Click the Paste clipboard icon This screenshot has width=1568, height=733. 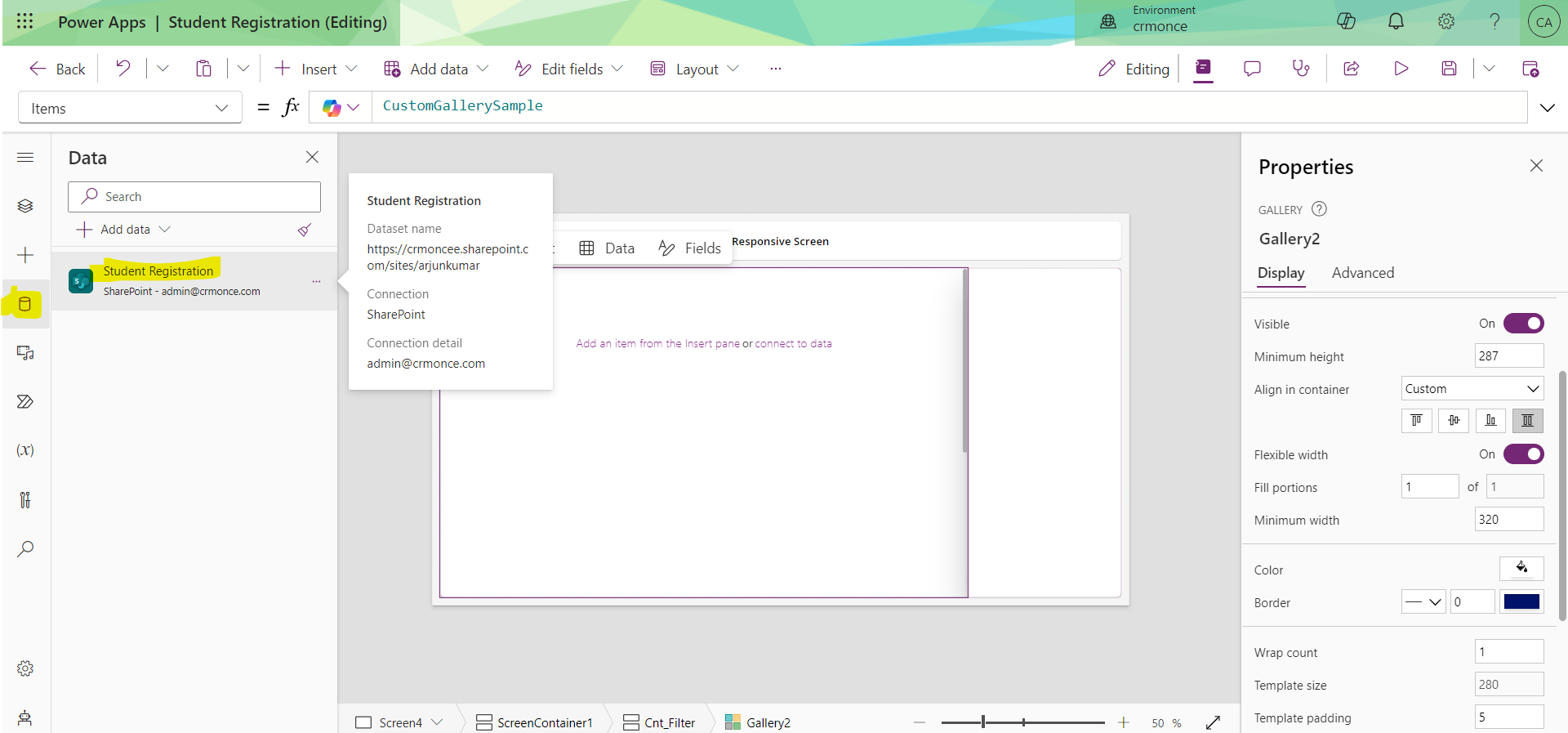(204, 69)
